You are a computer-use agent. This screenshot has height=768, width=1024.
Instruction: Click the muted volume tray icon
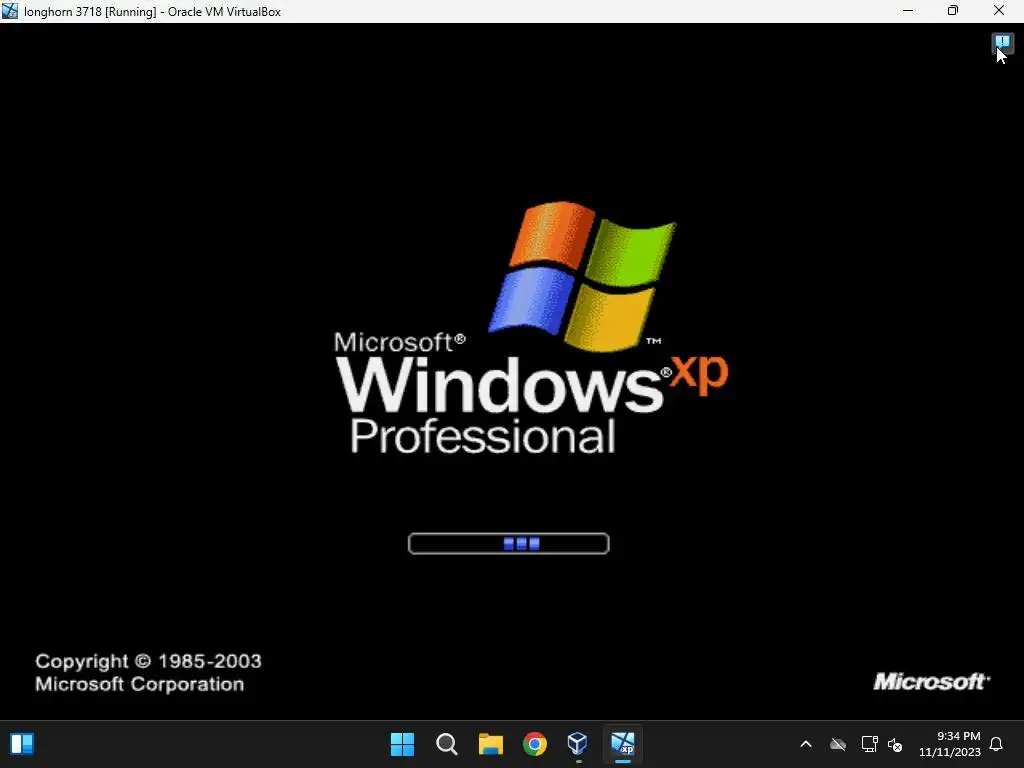coord(895,744)
